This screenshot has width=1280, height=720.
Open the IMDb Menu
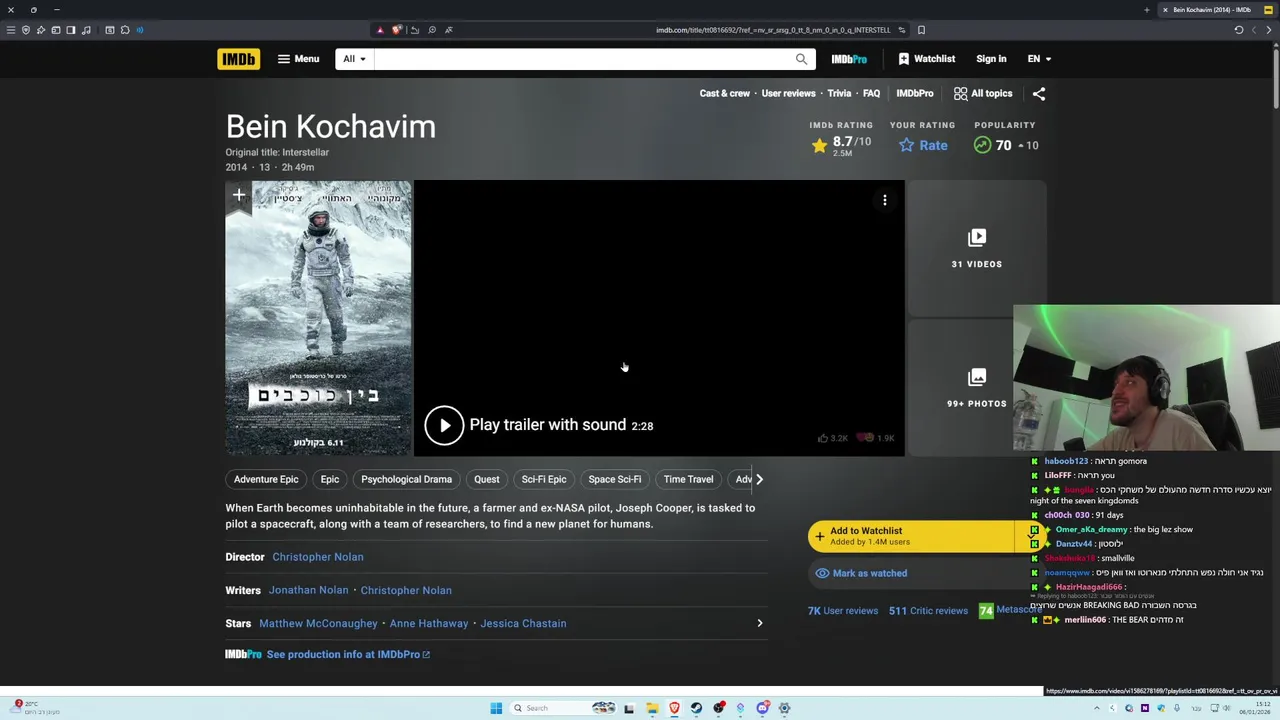click(298, 59)
